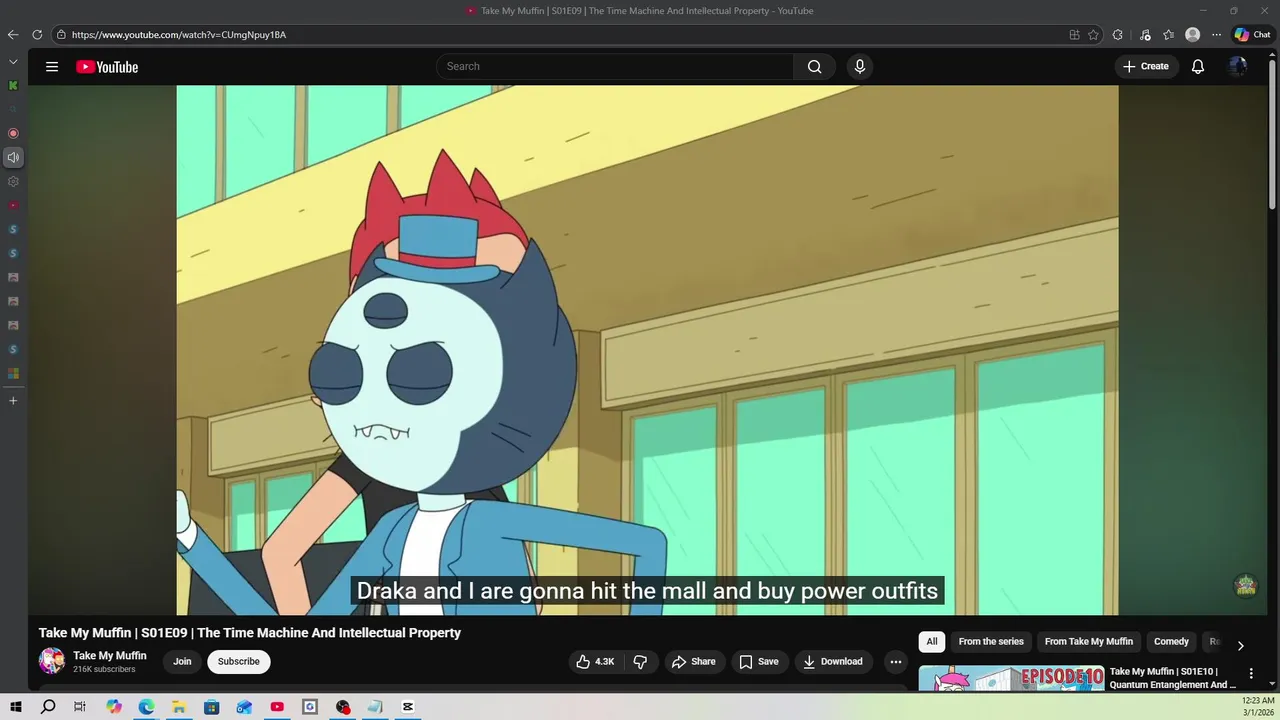This screenshot has width=1280, height=720.
Task: Open the gear settings tab in sidebar
Action: click(x=13, y=181)
